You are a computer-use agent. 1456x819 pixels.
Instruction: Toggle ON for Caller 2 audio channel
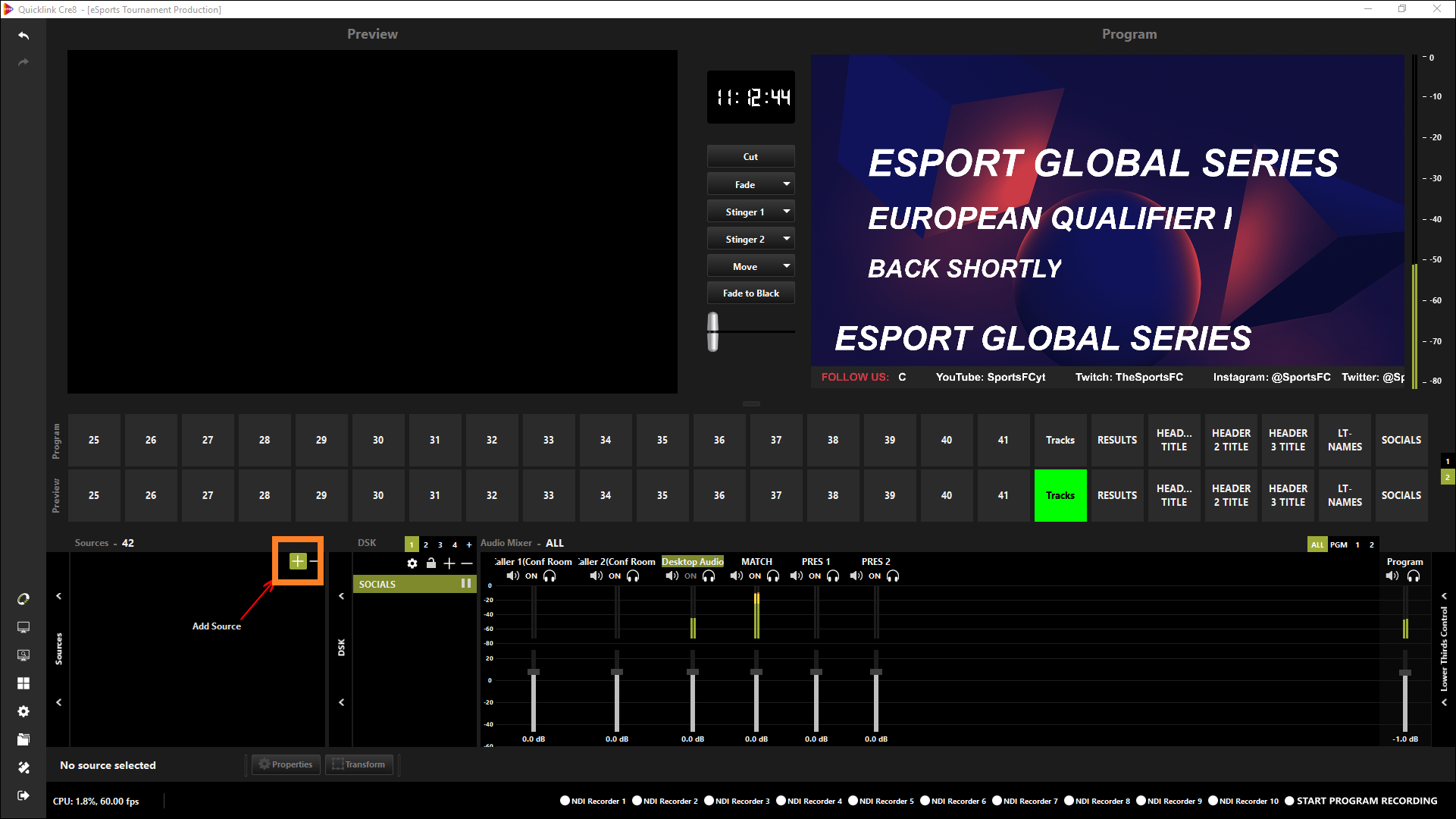pyautogui.click(x=615, y=576)
